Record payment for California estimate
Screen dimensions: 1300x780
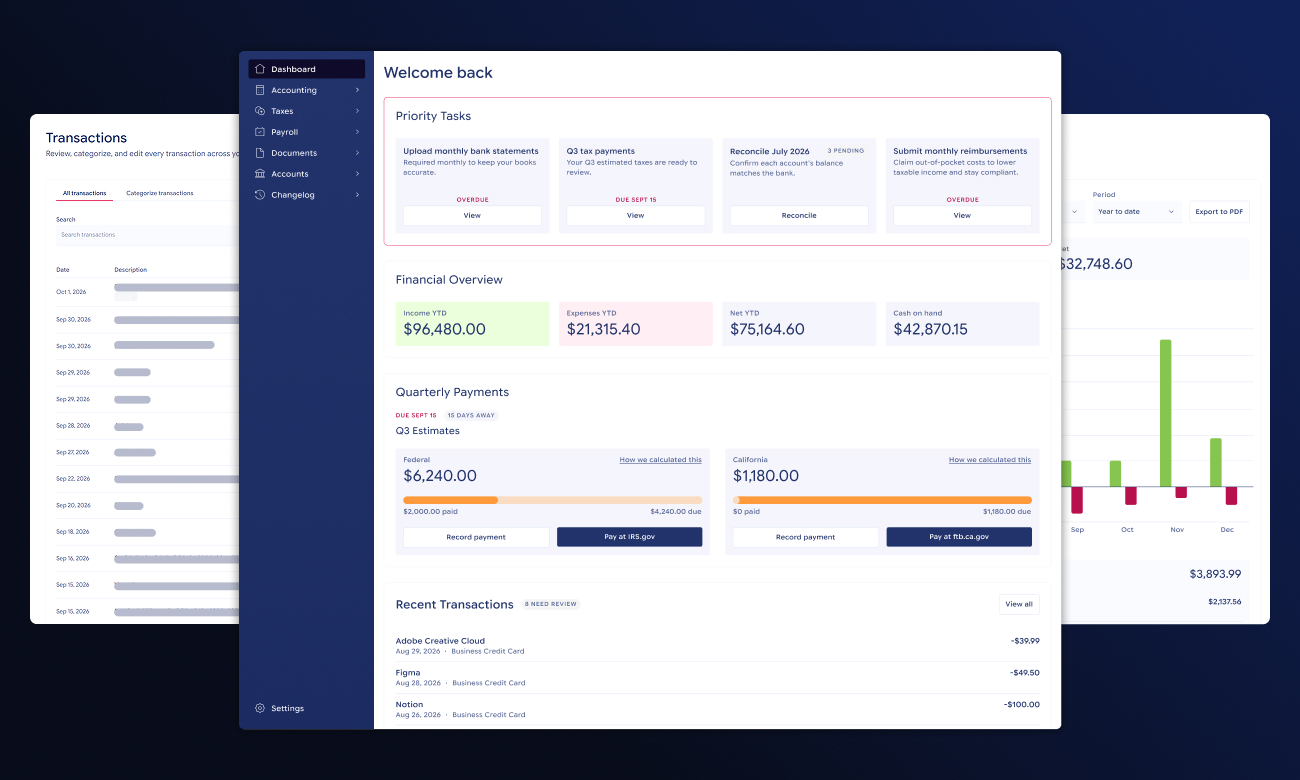[x=806, y=537]
